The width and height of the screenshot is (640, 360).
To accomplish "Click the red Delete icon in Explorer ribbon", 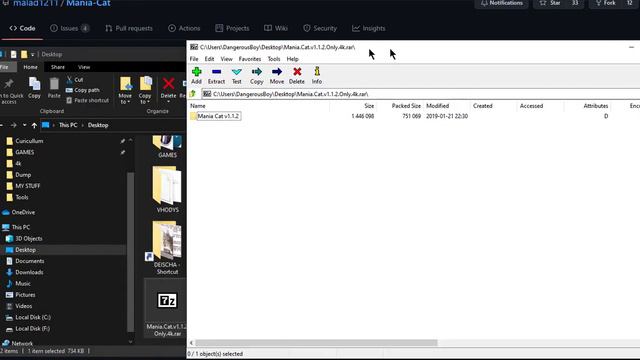I will [x=168, y=84].
